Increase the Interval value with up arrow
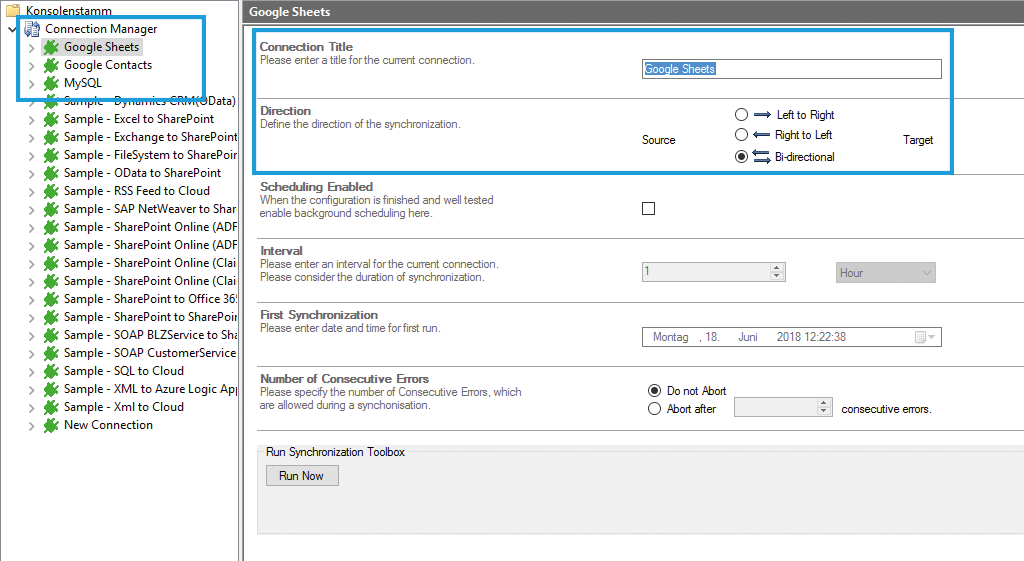The height and width of the screenshot is (561, 1024). (777, 268)
